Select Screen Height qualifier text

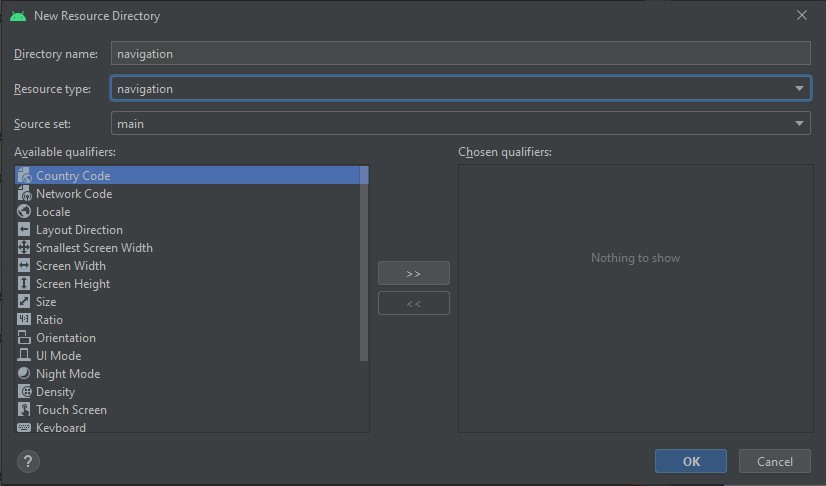point(73,284)
